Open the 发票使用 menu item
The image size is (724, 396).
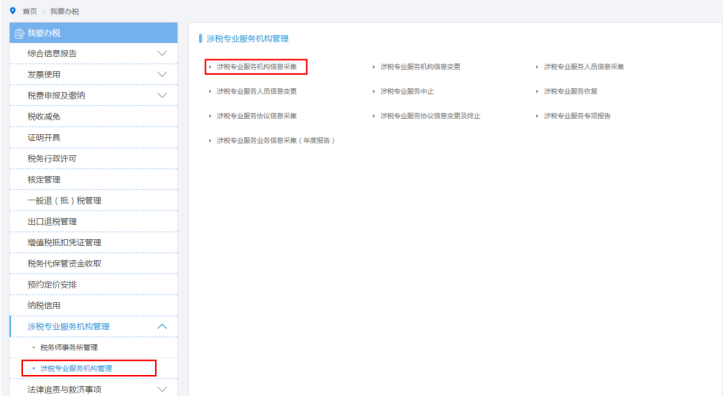(x=94, y=74)
